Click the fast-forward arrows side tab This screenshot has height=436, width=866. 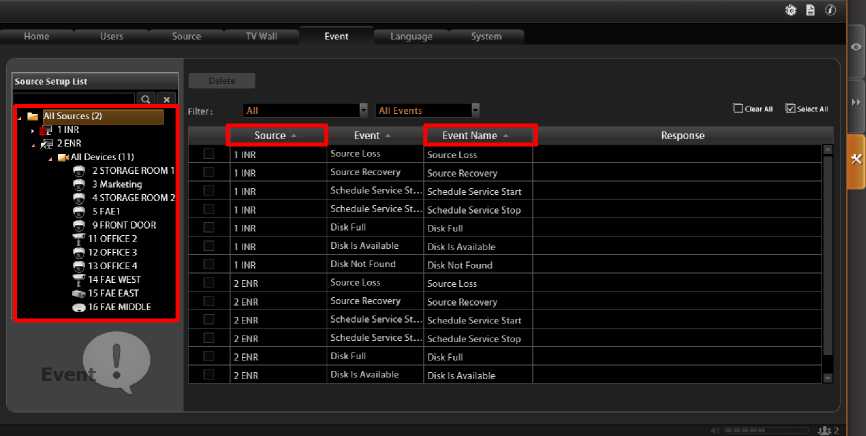point(856,102)
